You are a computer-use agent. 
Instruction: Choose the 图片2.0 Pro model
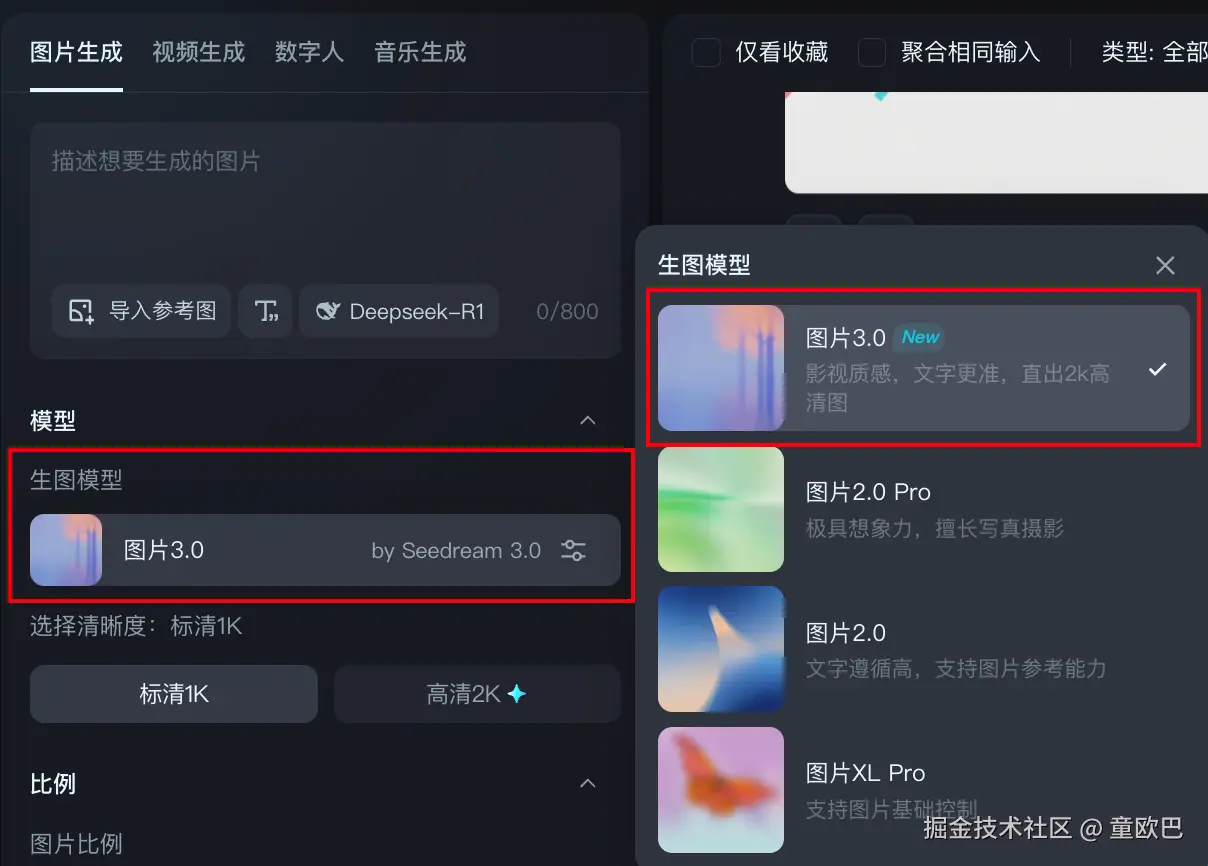tap(923, 509)
